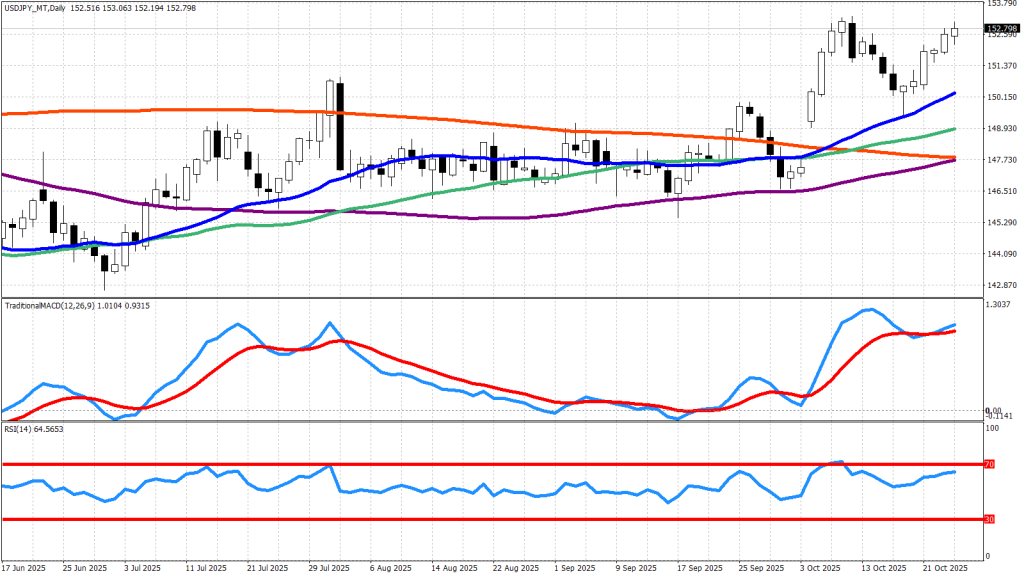This screenshot has width=1024, height=576.
Task: Click the 142.870 price axis label
Action: coord(1003,285)
